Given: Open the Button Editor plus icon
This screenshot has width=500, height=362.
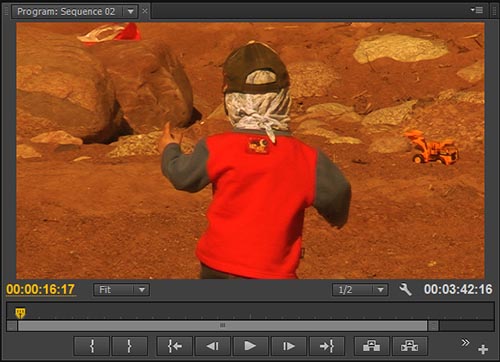Looking at the screenshot, I should (483, 349).
